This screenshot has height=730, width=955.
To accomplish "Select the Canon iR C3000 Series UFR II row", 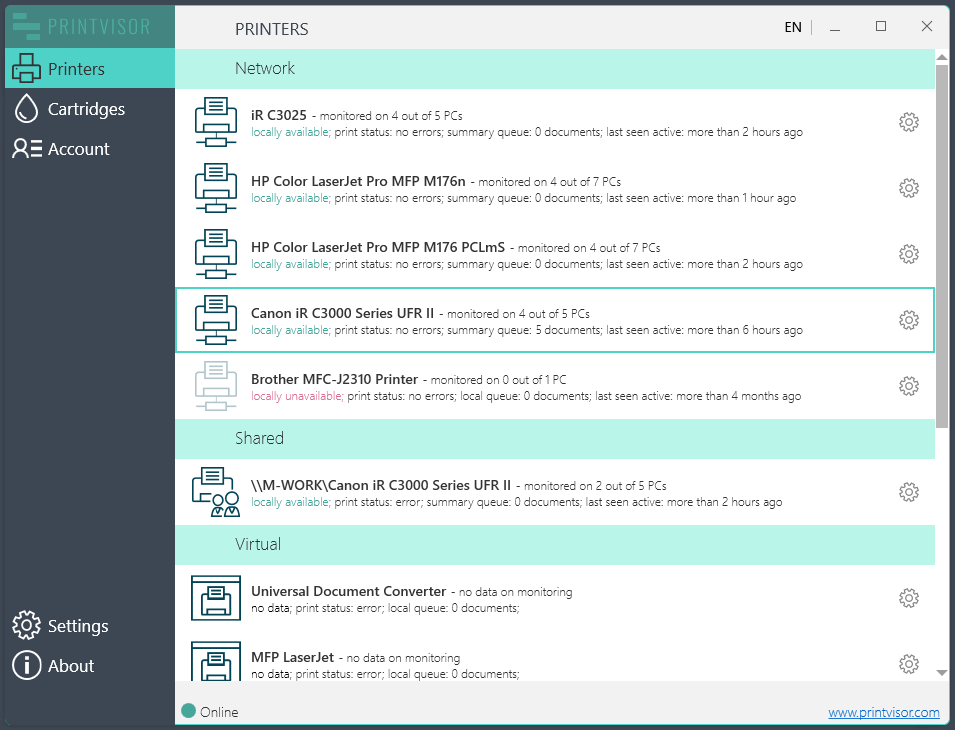I will click(x=555, y=320).
